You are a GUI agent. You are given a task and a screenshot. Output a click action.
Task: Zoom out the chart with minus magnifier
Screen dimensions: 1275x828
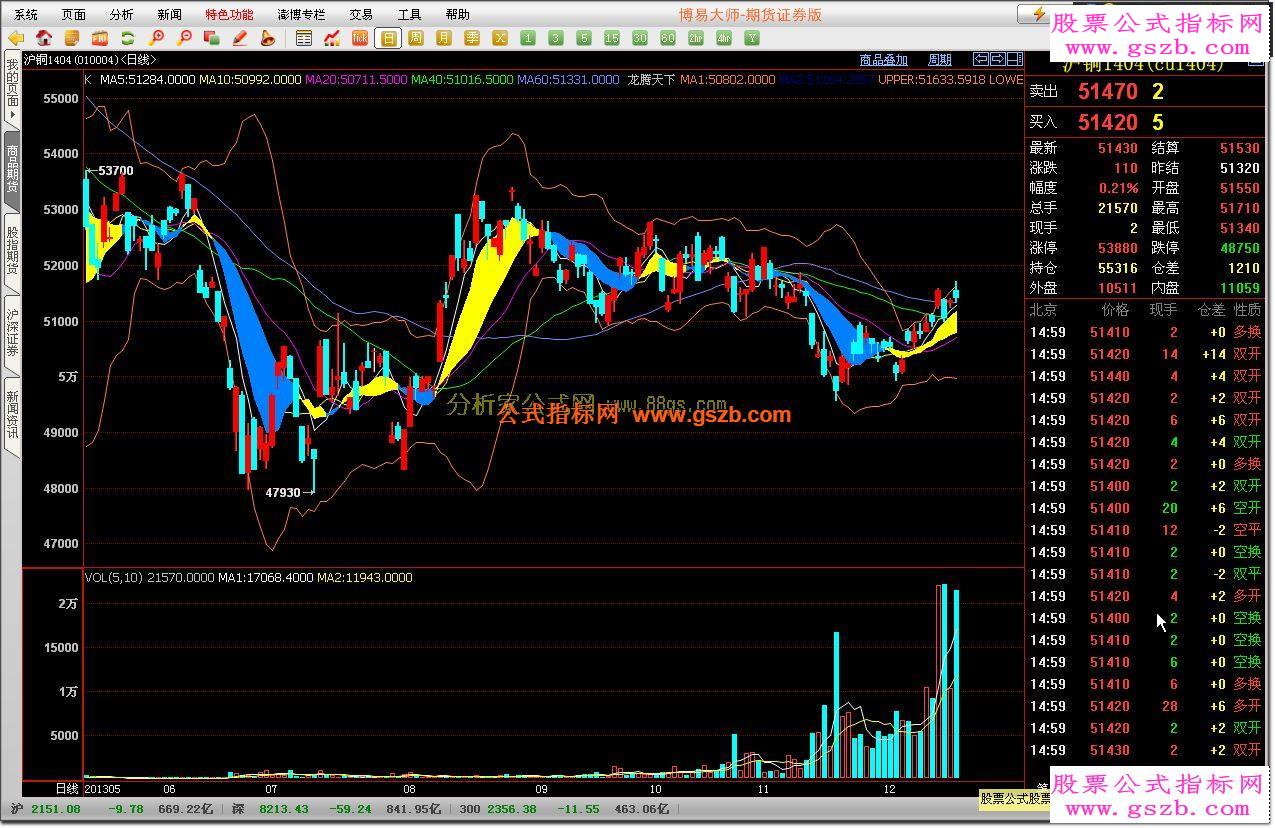183,38
